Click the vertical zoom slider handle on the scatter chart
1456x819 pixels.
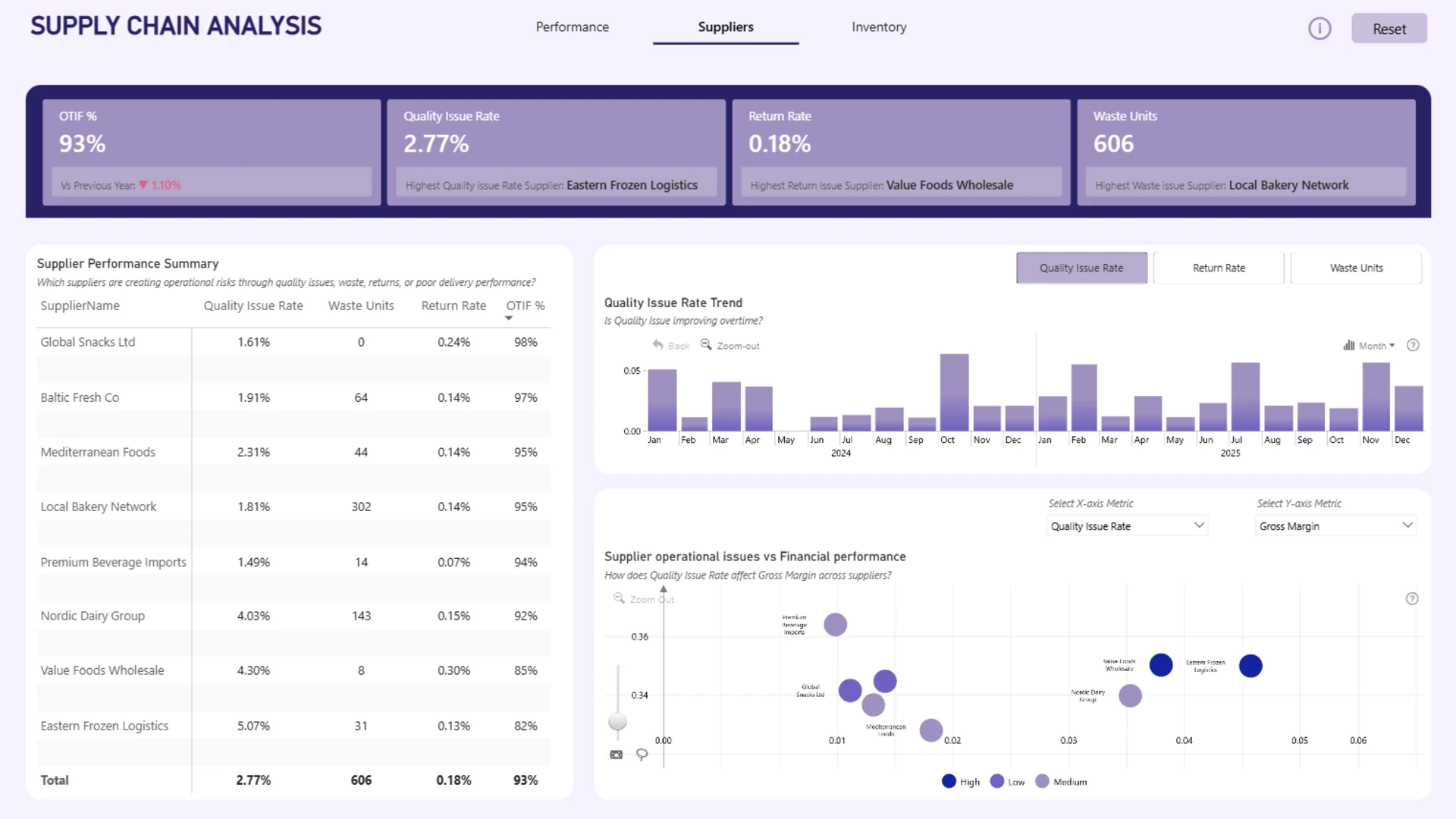[x=618, y=721]
